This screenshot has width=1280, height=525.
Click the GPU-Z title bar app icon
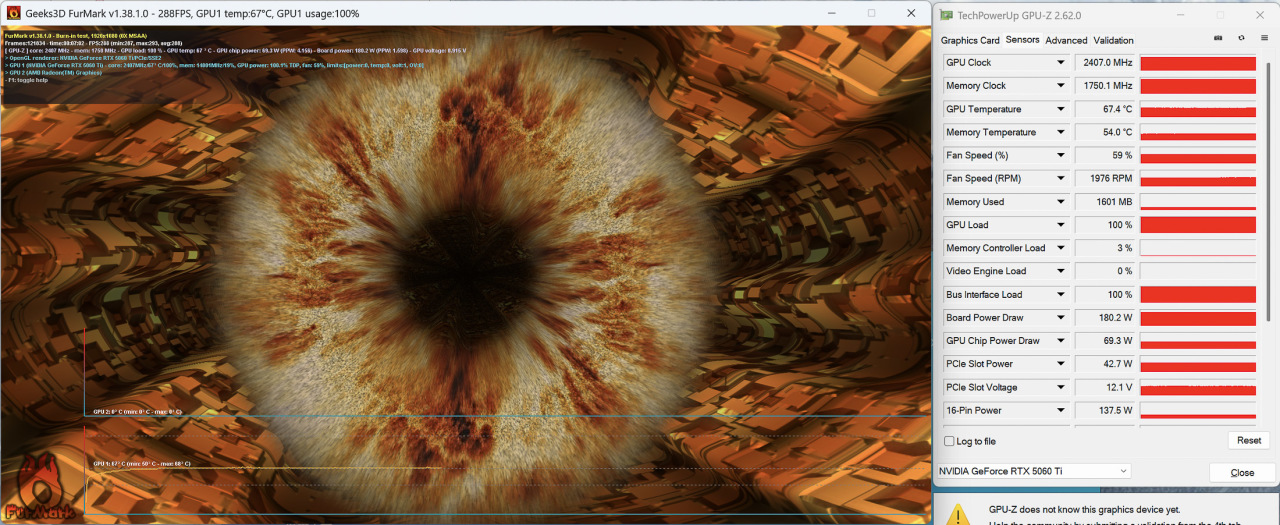coord(946,15)
